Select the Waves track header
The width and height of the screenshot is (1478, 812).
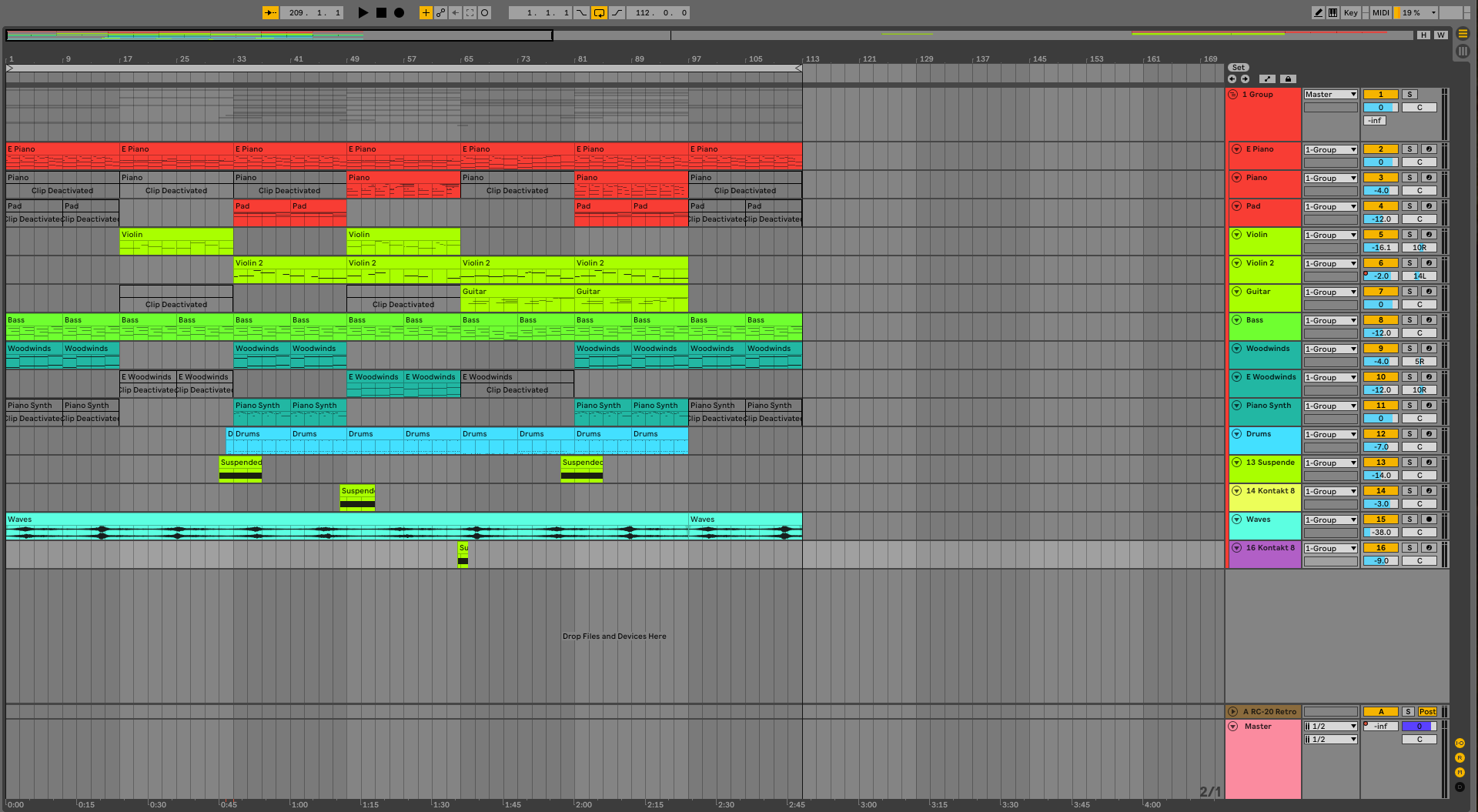coord(1265,526)
